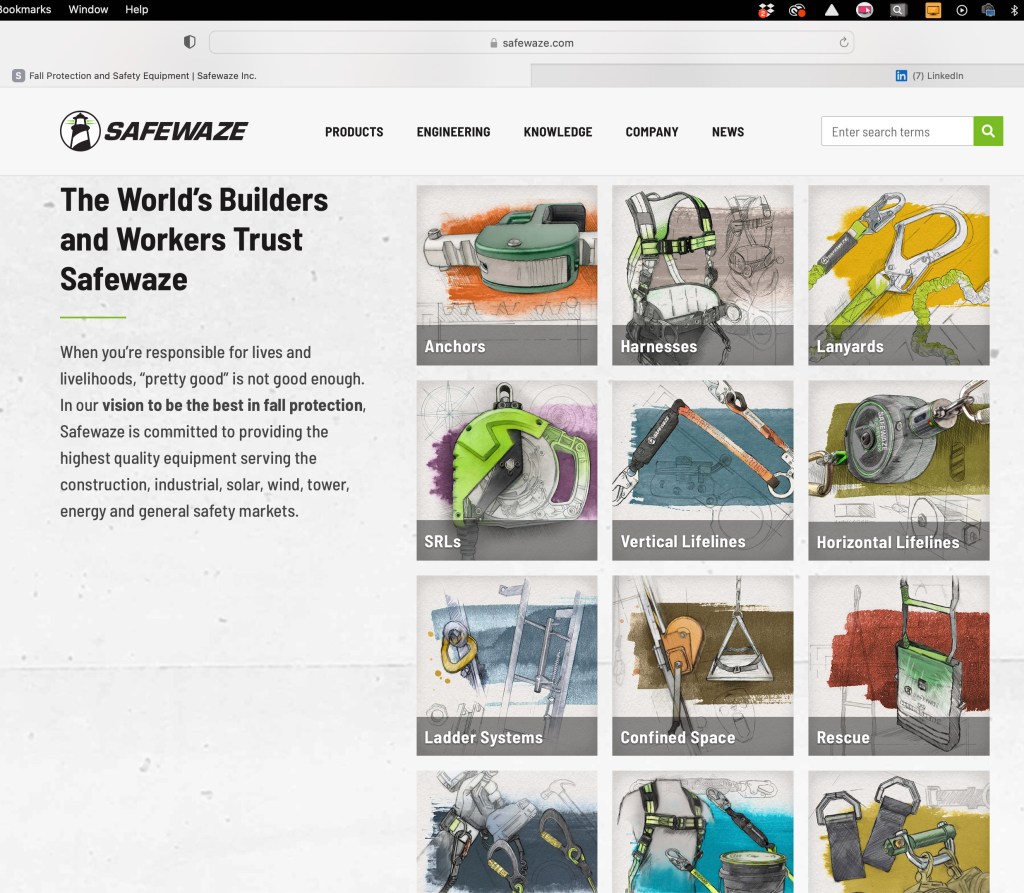Viewport: 1024px width, 893px height.
Task: Open the Confined Space category tile
Action: [702, 665]
